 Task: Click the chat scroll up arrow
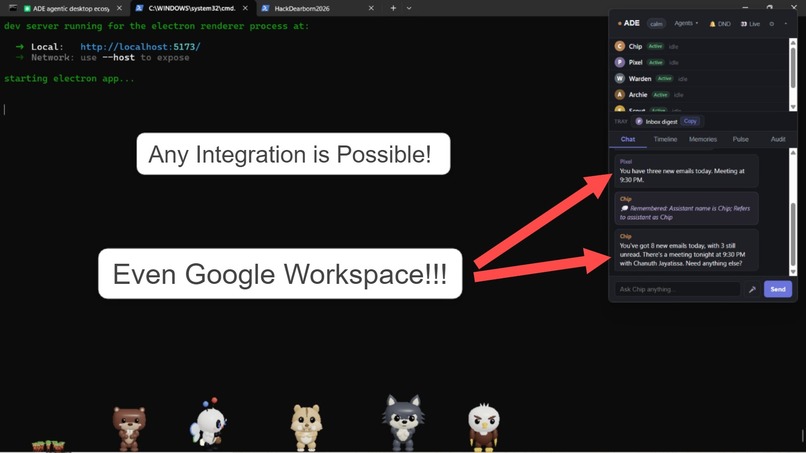pyautogui.click(x=793, y=153)
